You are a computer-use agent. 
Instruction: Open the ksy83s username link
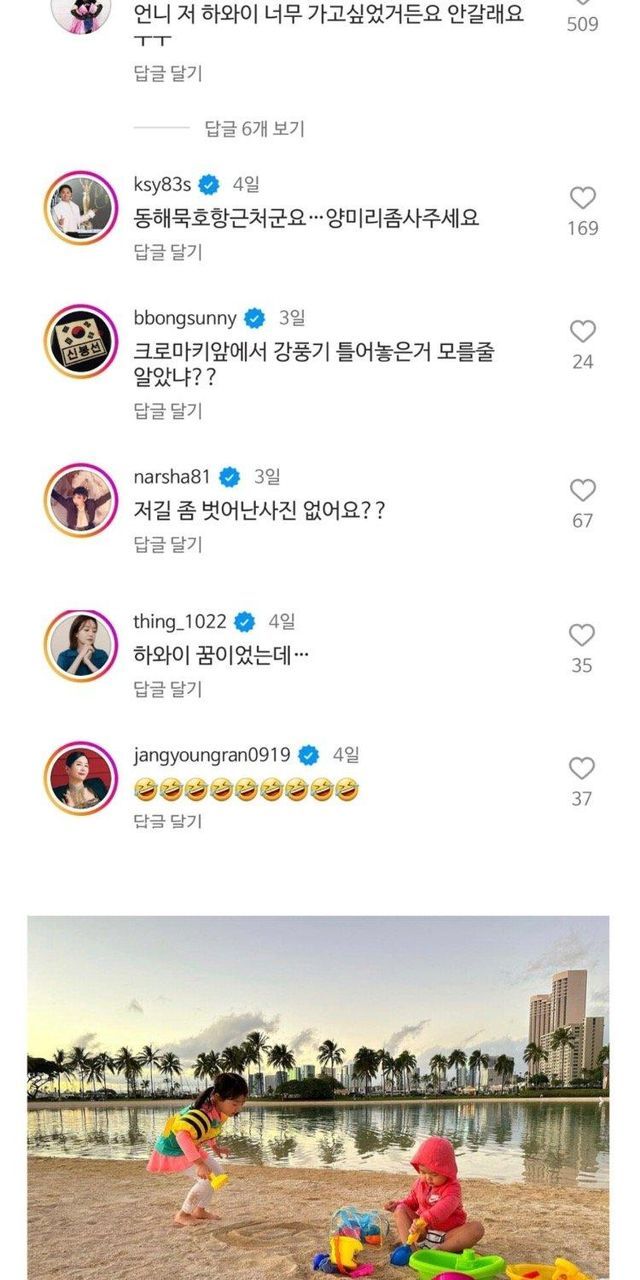tap(162, 184)
